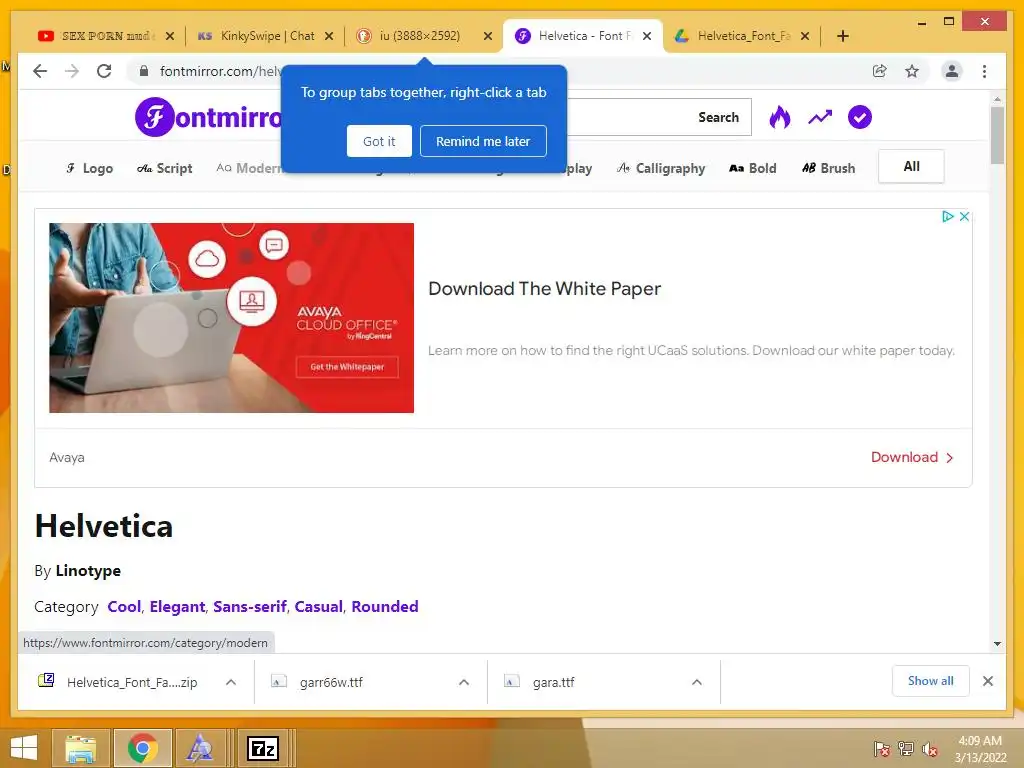Image resolution: width=1024 pixels, height=768 pixels.
Task: Open Action Center flag tray icon
Action: pyautogui.click(x=881, y=749)
